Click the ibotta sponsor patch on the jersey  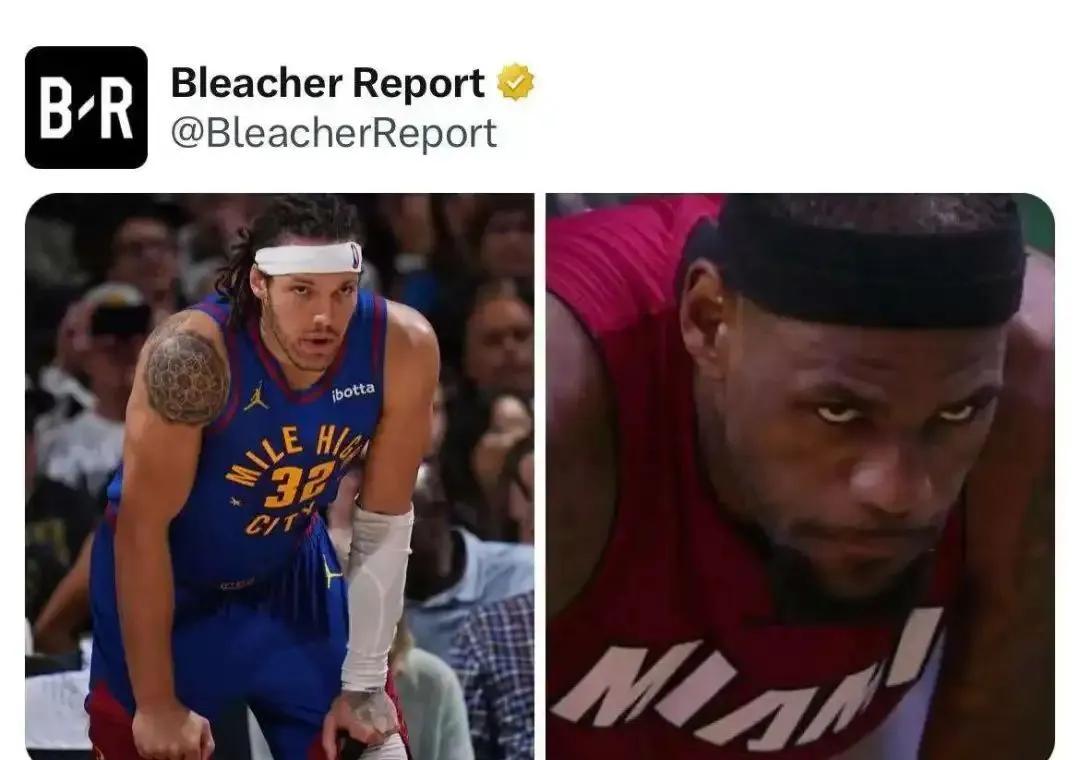353,391
